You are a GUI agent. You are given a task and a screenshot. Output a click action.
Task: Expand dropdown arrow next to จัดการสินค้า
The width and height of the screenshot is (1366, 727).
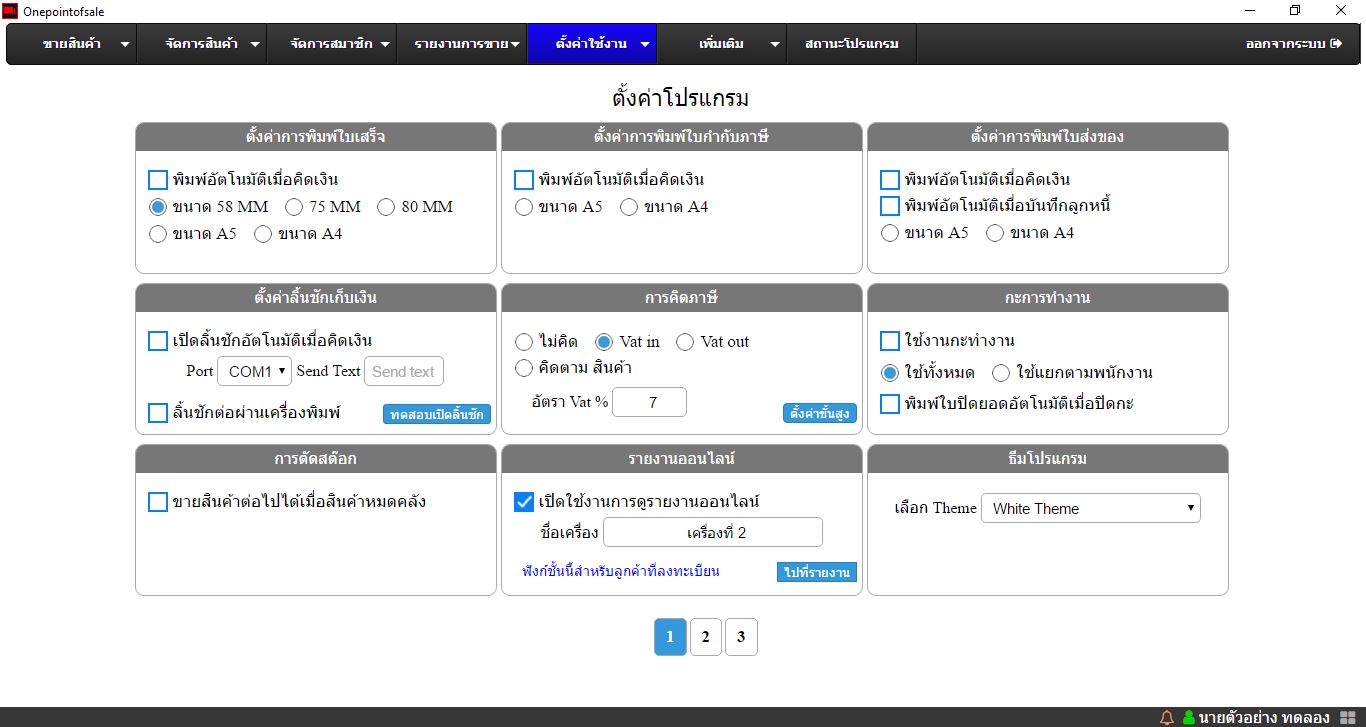click(255, 45)
